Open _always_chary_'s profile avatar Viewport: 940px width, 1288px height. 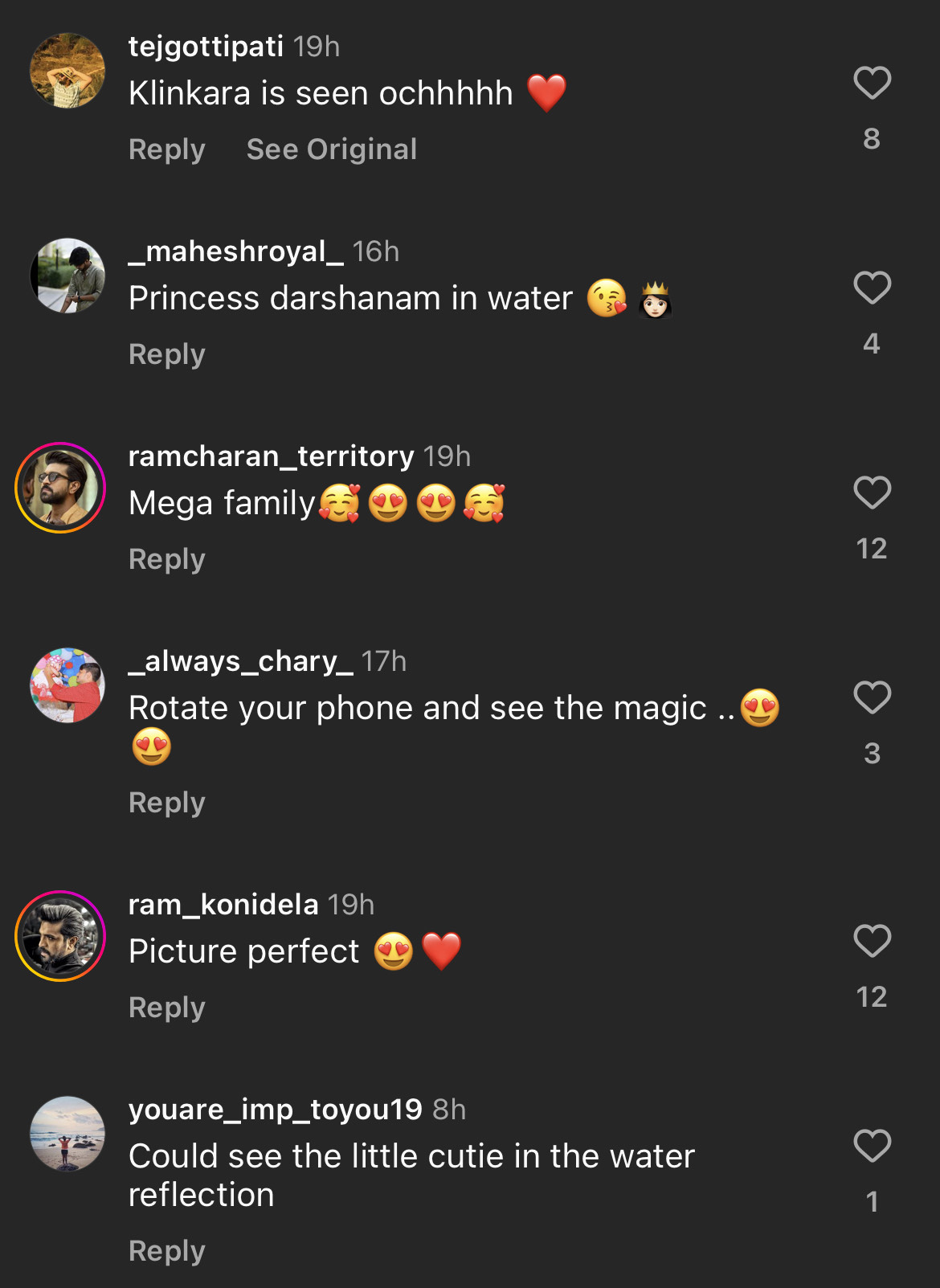tap(67, 685)
